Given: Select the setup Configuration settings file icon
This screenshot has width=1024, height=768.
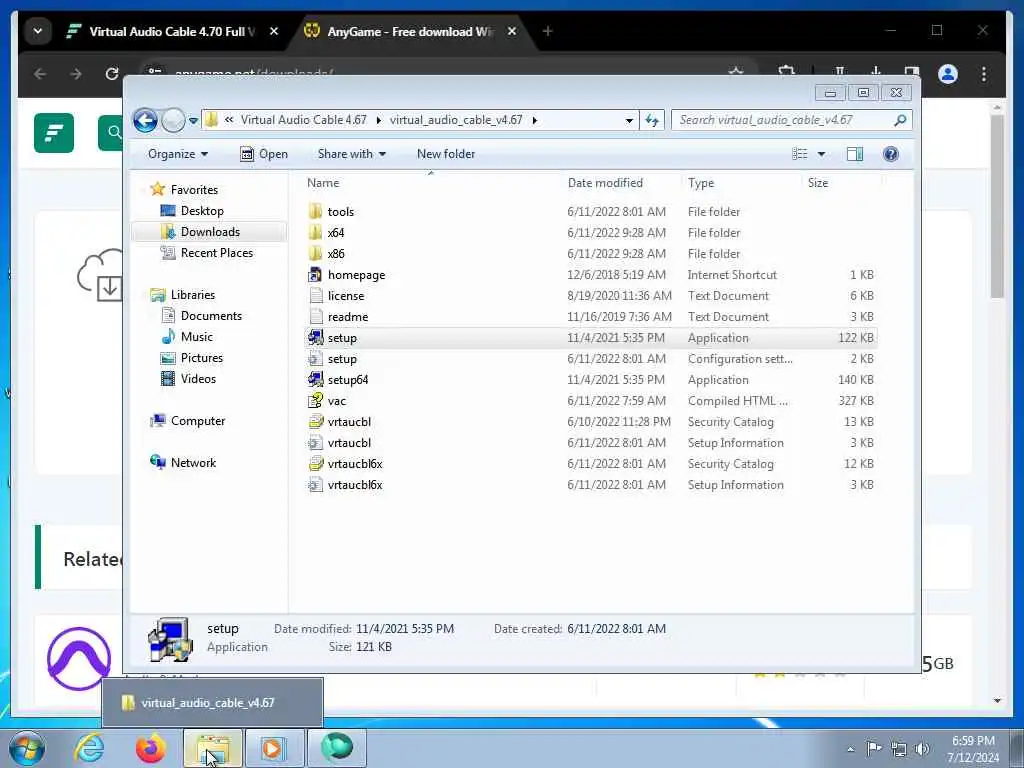Looking at the screenshot, I should point(315,359).
